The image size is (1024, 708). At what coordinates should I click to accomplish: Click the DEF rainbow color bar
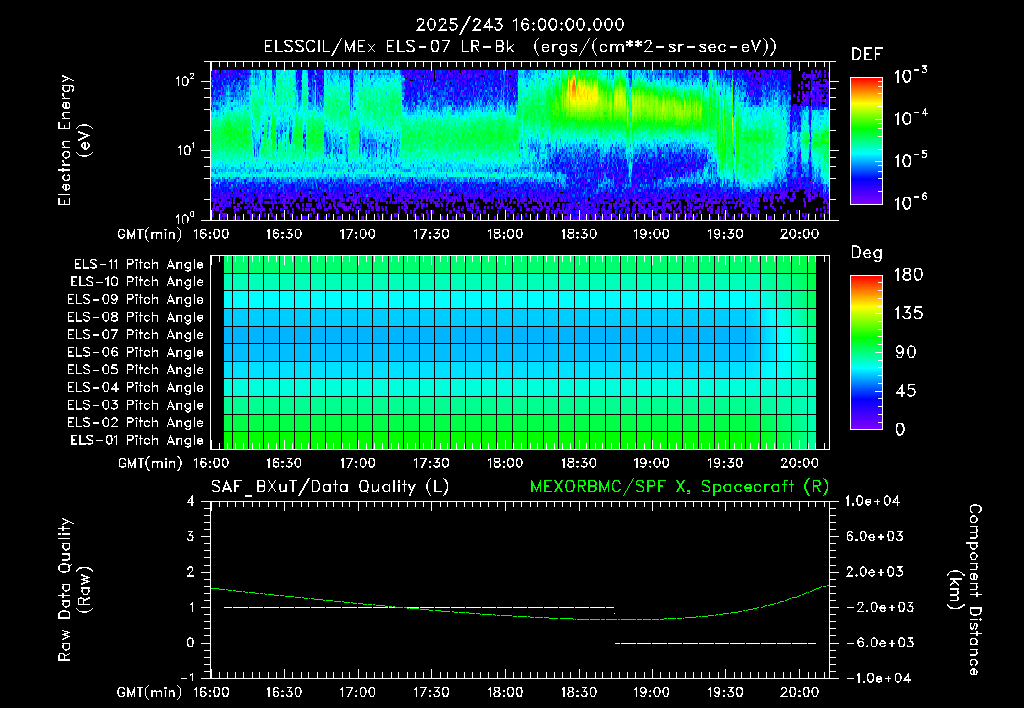click(866, 140)
